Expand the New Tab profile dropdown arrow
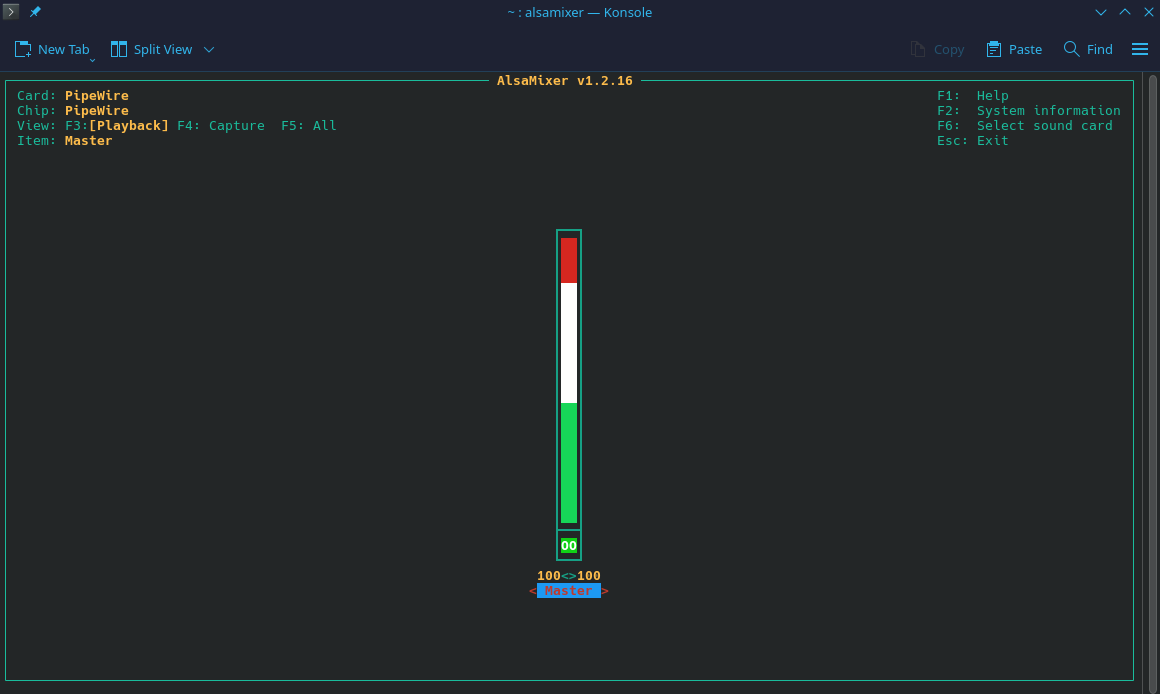Screen dimensions: 1160x694 (x=92, y=60)
